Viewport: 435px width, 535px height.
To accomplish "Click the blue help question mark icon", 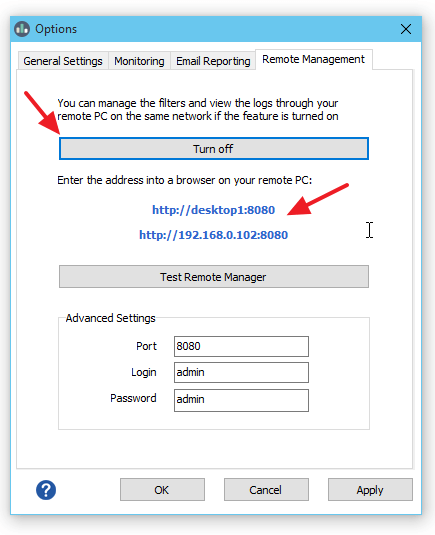I will point(46,490).
